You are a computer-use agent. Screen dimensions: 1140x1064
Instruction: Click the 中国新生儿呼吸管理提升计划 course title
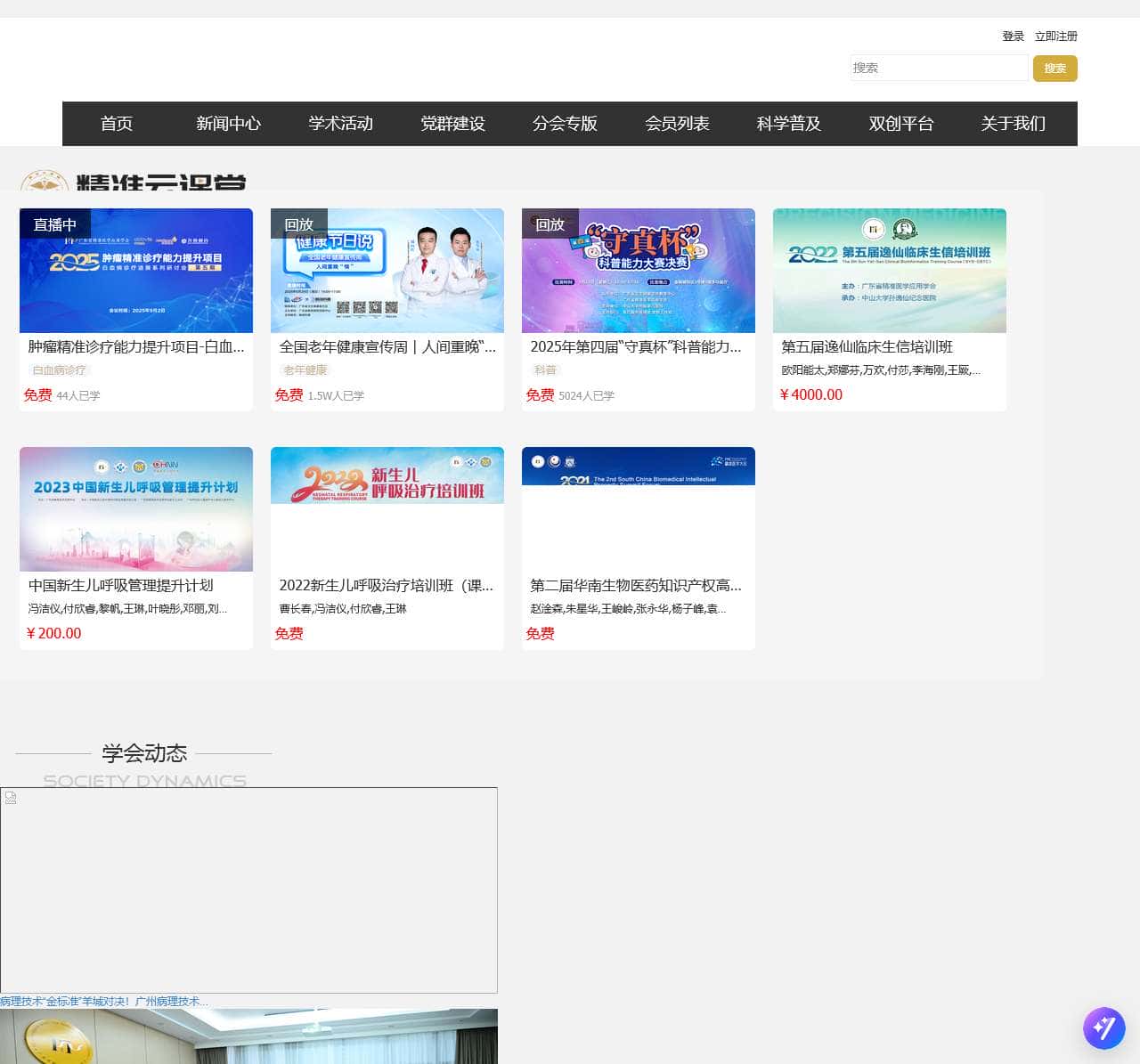pyautogui.click(x=120, y=586)
